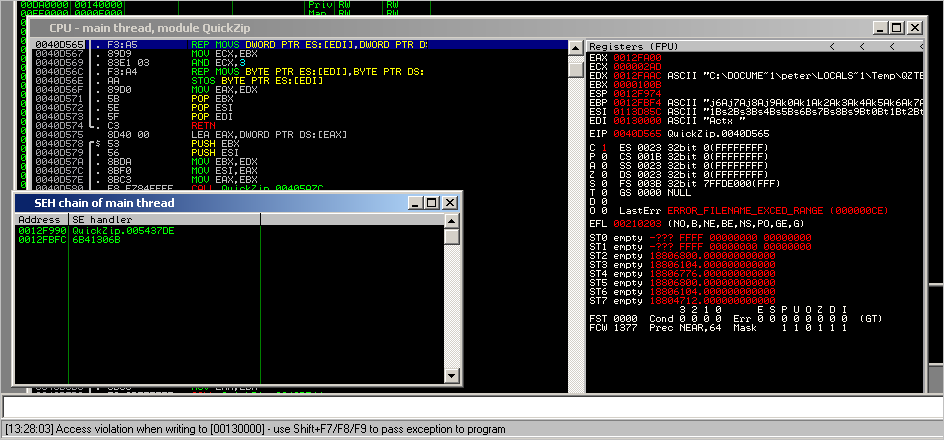Maximize the SEH chain window
The width and height of the screenshot is (944, 440).
(x=432, y=202)
